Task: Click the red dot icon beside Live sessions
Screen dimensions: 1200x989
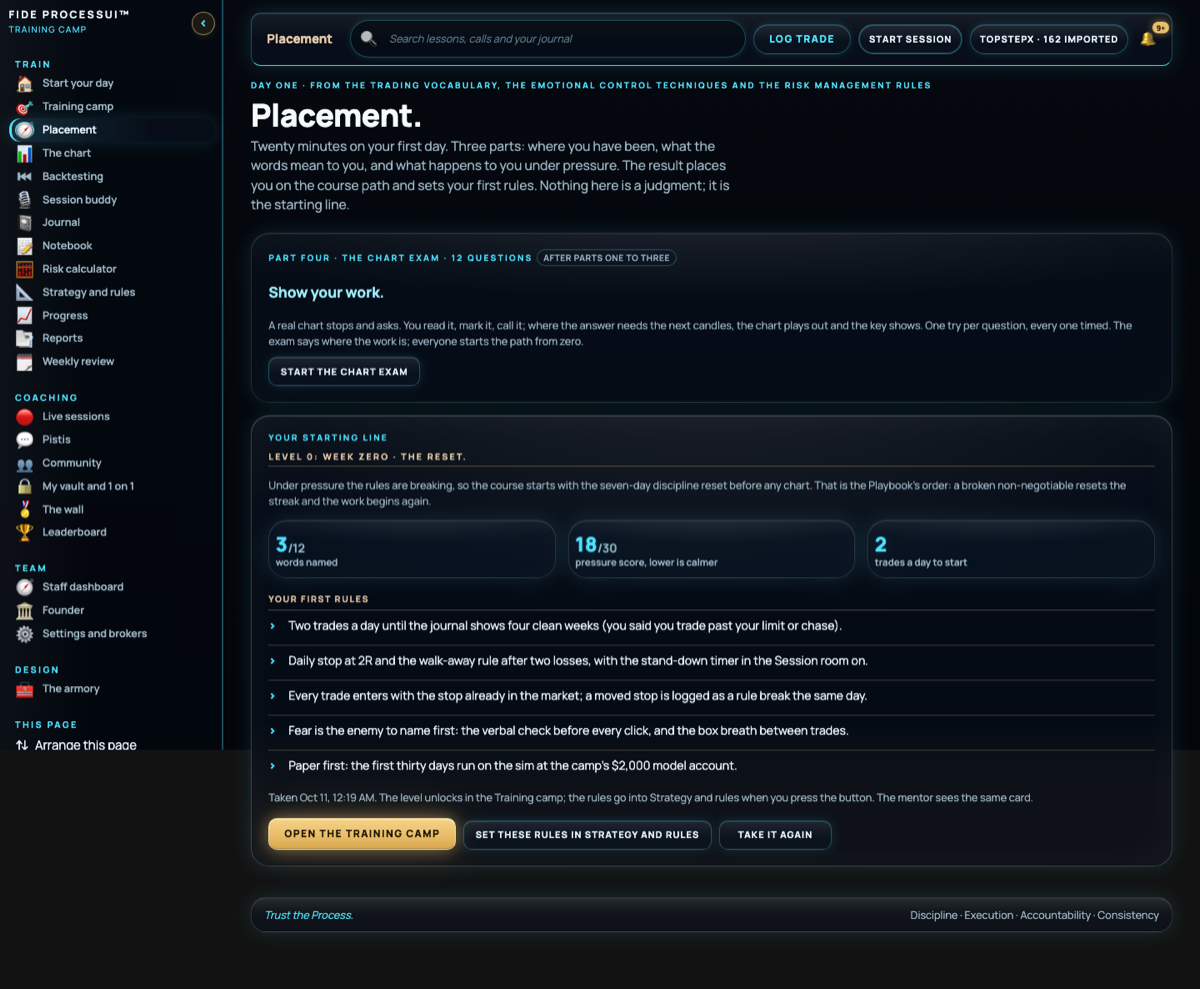Action: click(25, 416)
